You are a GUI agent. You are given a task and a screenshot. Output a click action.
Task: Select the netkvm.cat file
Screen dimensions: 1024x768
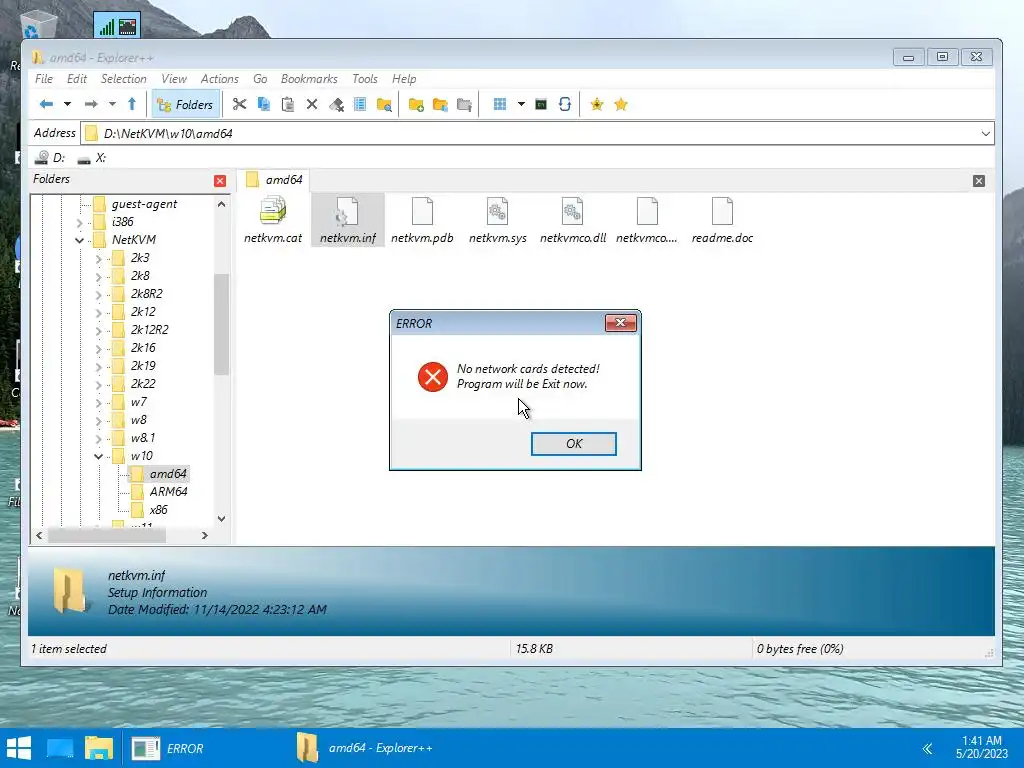pyautogui.click(x=273, y=221)
